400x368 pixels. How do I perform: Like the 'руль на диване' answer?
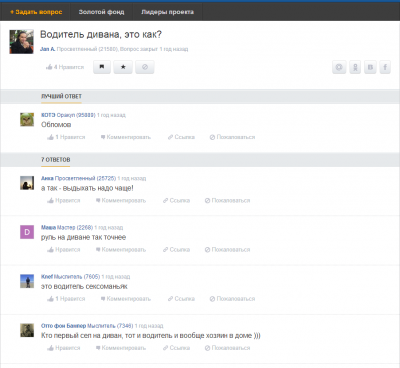(64, 249)
